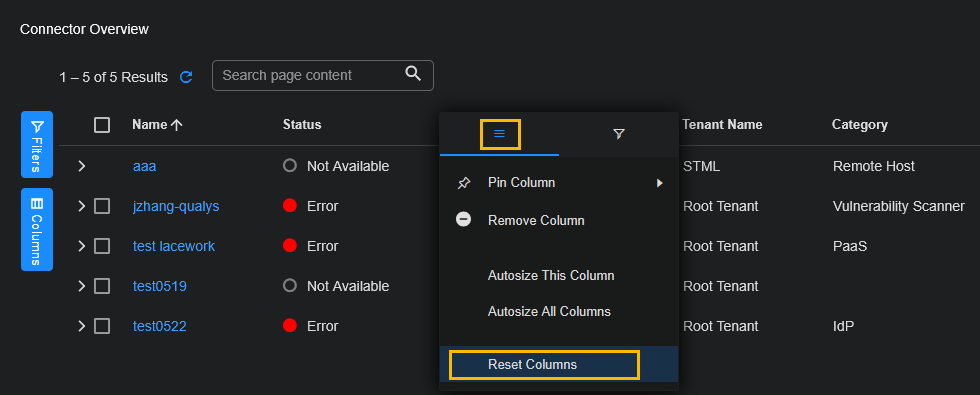This screenshot has width=980, height=395.
Task: Click the minus icon for Remove Column
Action: [x=464, y=220]
